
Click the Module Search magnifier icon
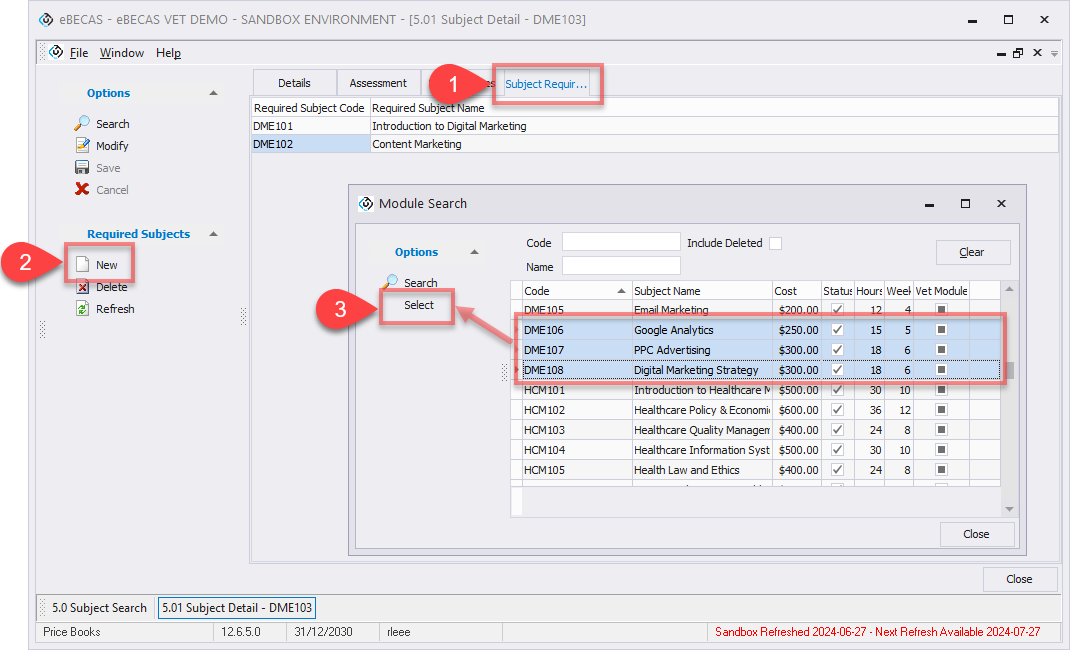click(391, 282)
